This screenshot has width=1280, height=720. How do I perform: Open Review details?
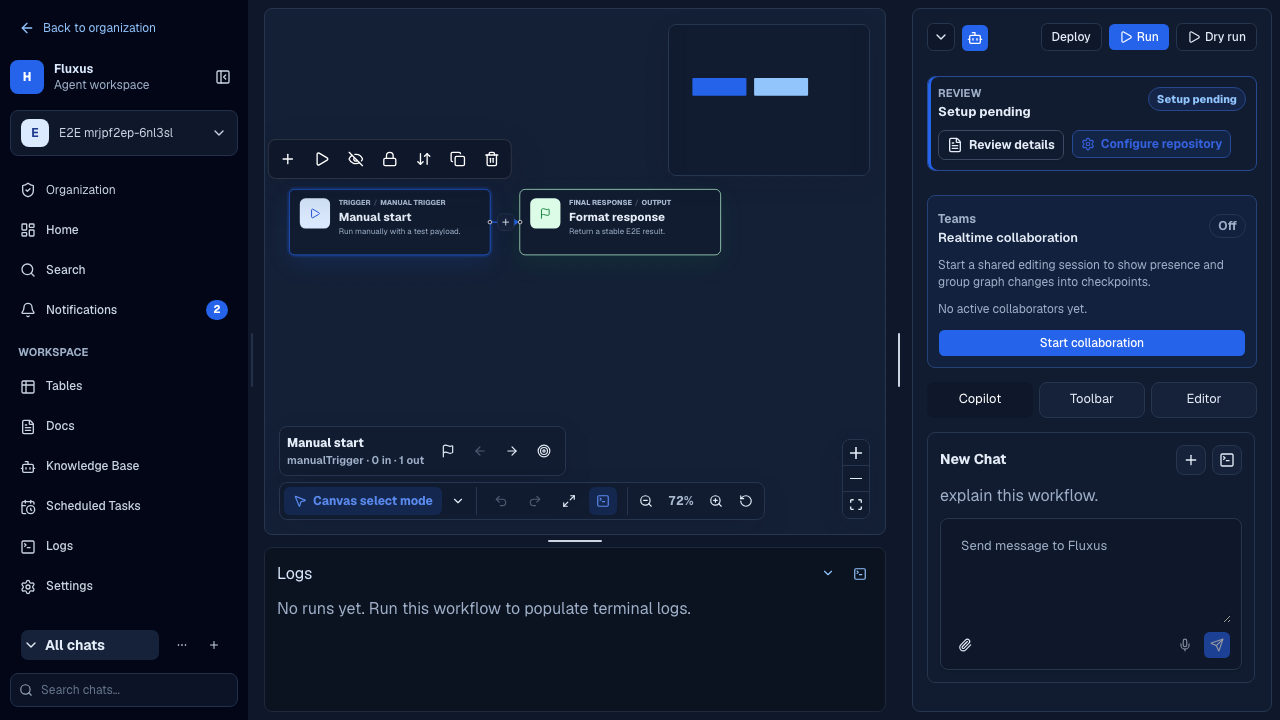click(1001, 145)
